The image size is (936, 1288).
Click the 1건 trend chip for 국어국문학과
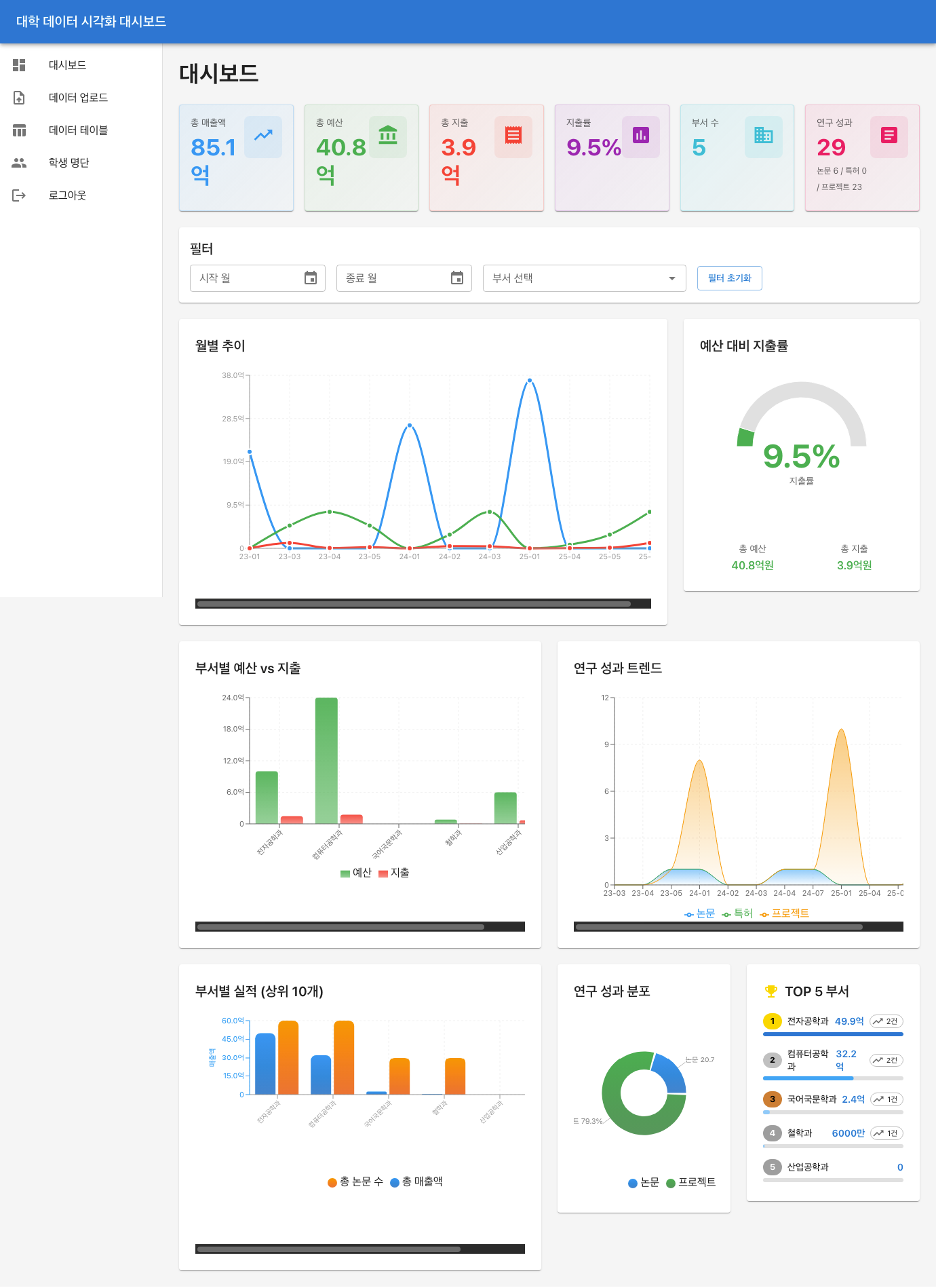pos(886,1099)
